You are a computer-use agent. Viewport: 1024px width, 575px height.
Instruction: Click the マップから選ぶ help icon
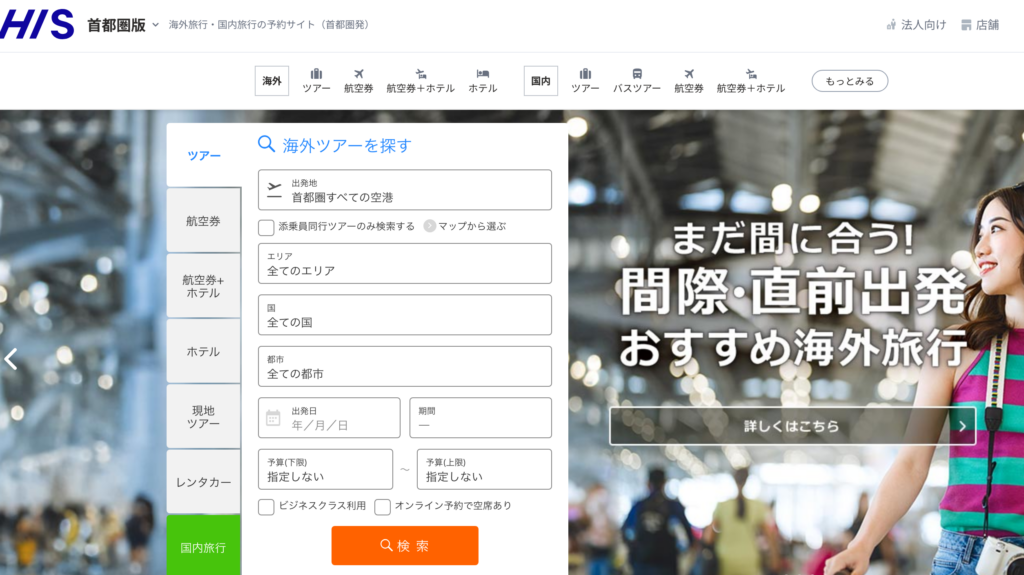click(430, 226)
